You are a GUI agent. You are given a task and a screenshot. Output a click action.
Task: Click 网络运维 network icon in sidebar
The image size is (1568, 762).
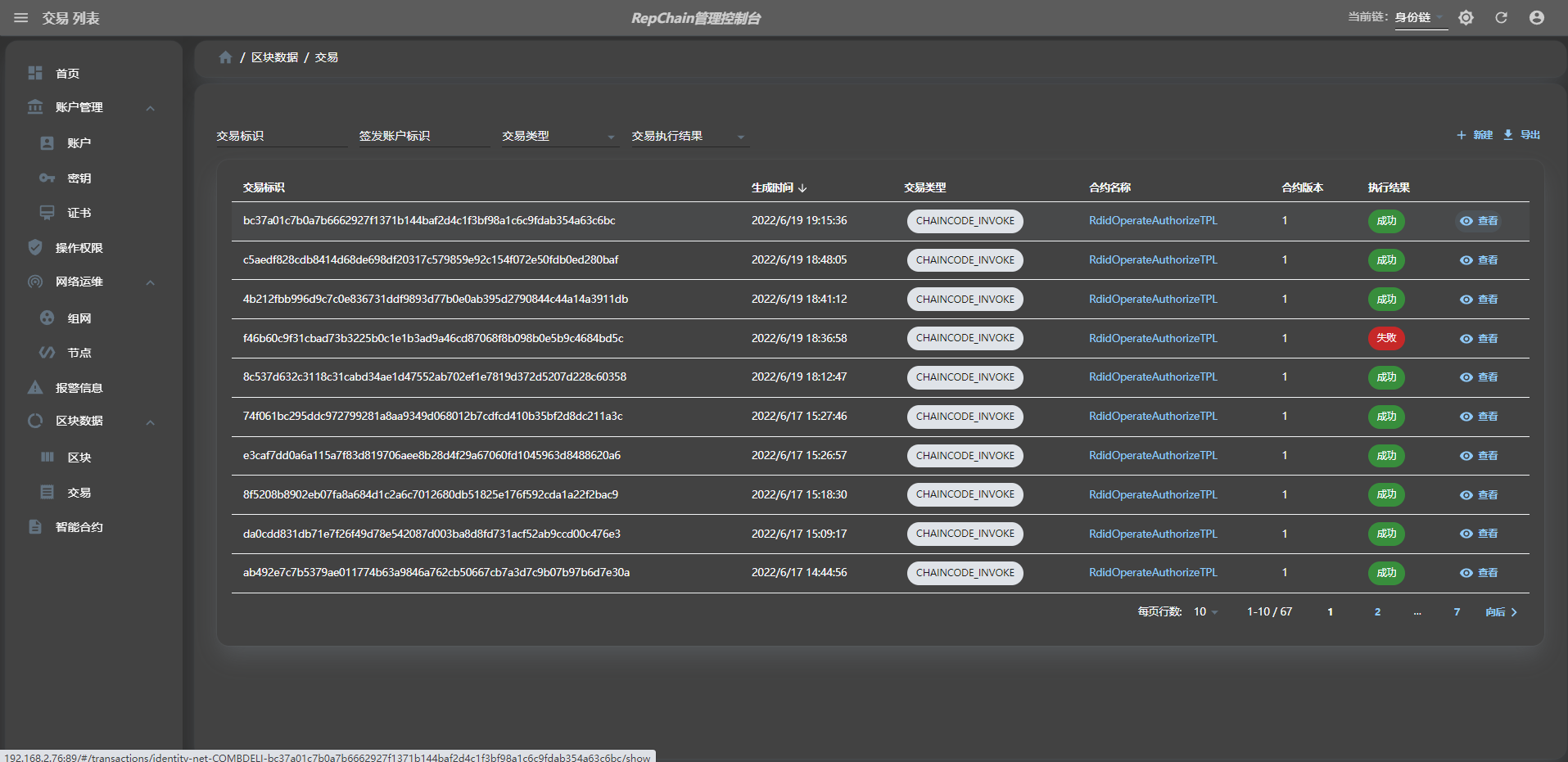(35, 282)
